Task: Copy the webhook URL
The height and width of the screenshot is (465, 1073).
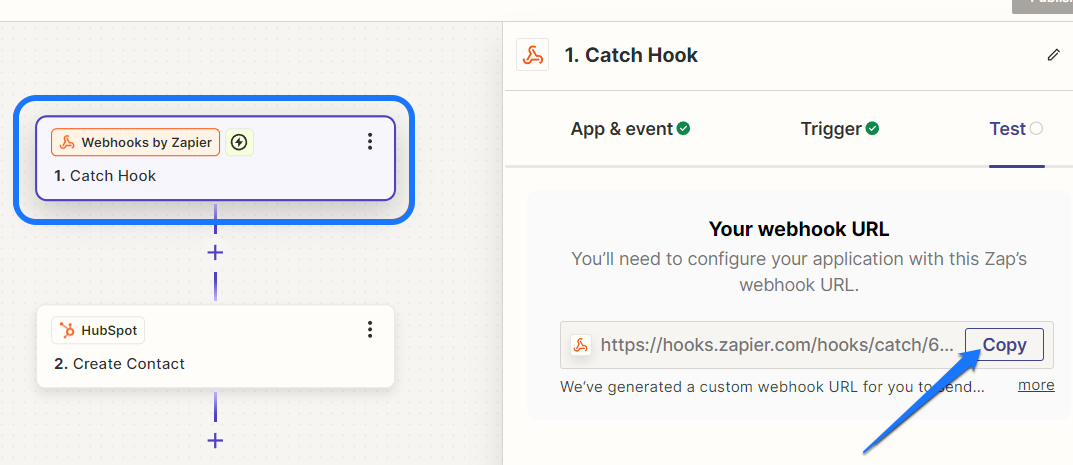Action: [x=1004, y=345]
